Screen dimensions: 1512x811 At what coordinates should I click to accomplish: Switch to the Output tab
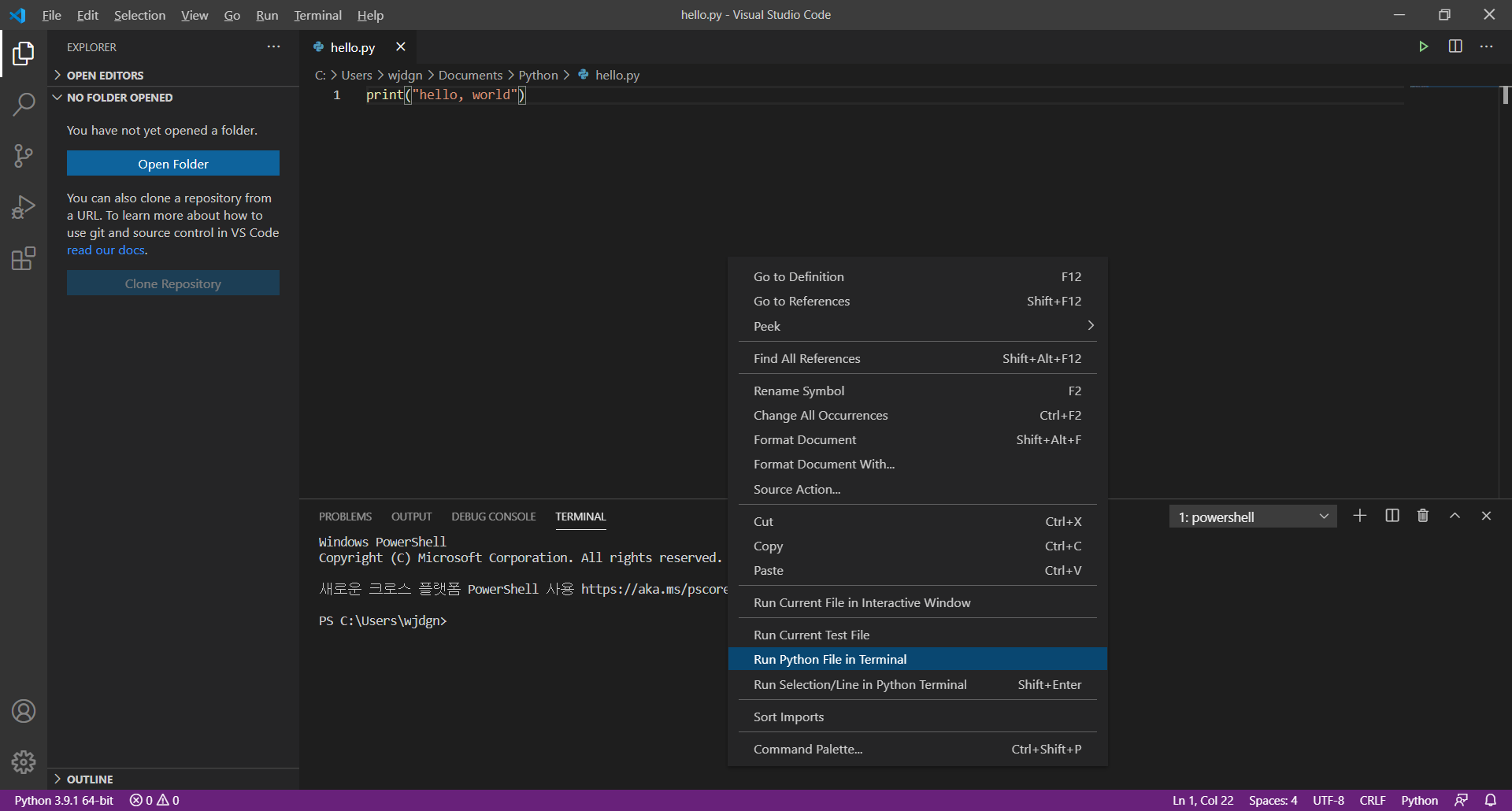tap(411, 517)
